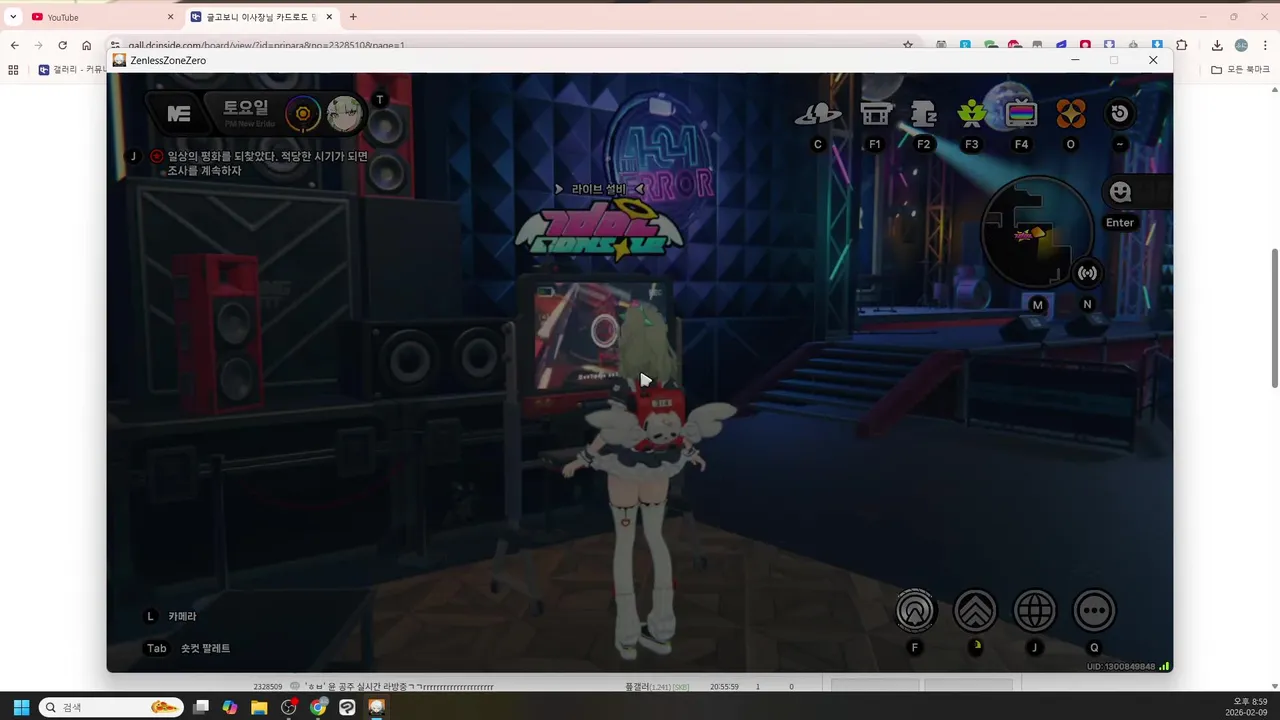
Task: Open File Explorer from the taskbar
Action: pyautogui.click(x=259, y=707)
